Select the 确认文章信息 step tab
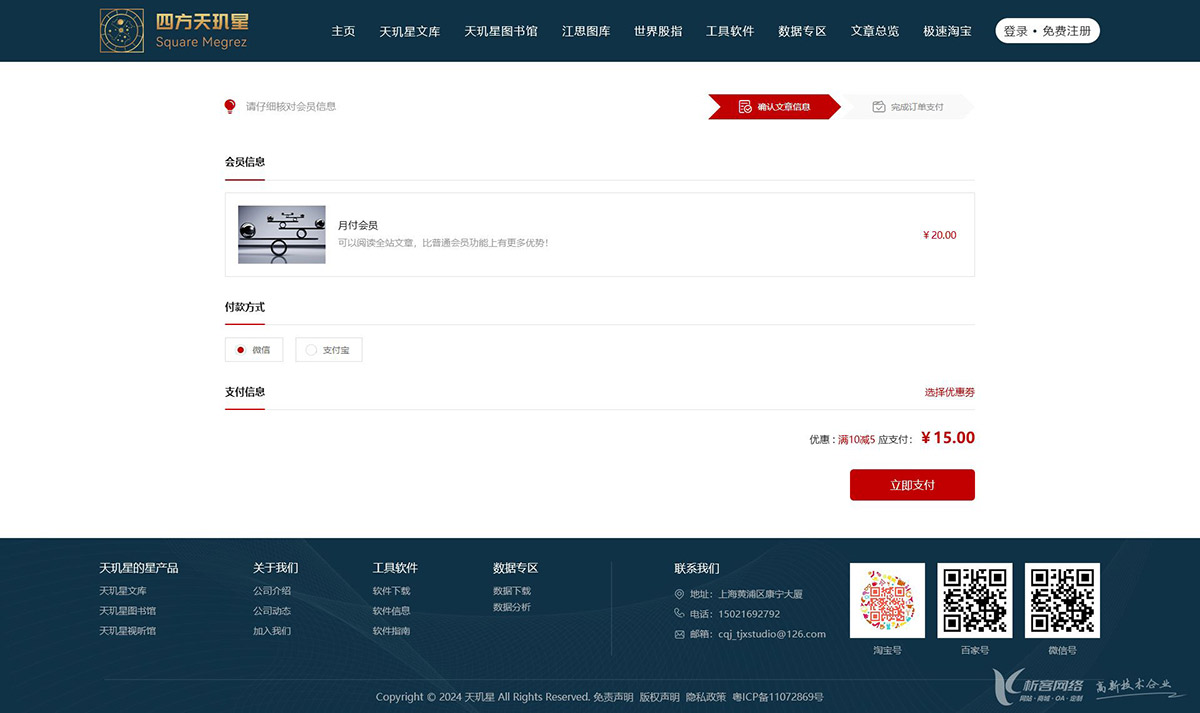 [774, 106]
